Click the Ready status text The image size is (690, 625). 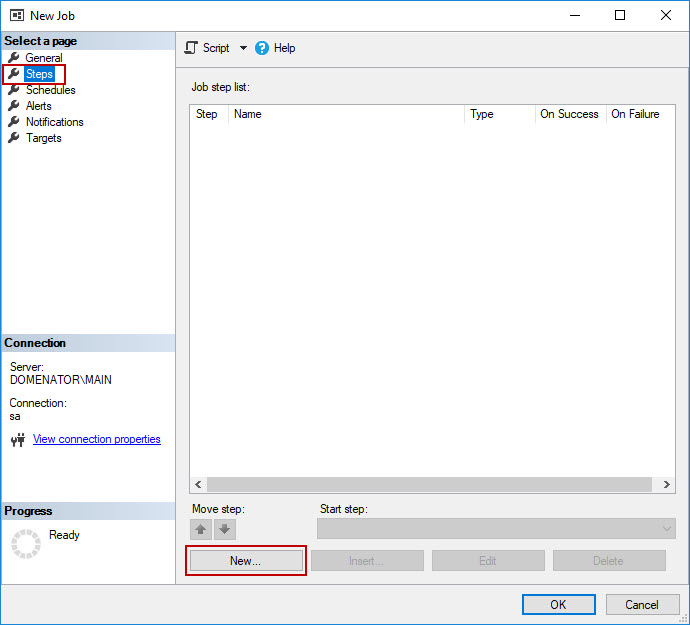64,535
